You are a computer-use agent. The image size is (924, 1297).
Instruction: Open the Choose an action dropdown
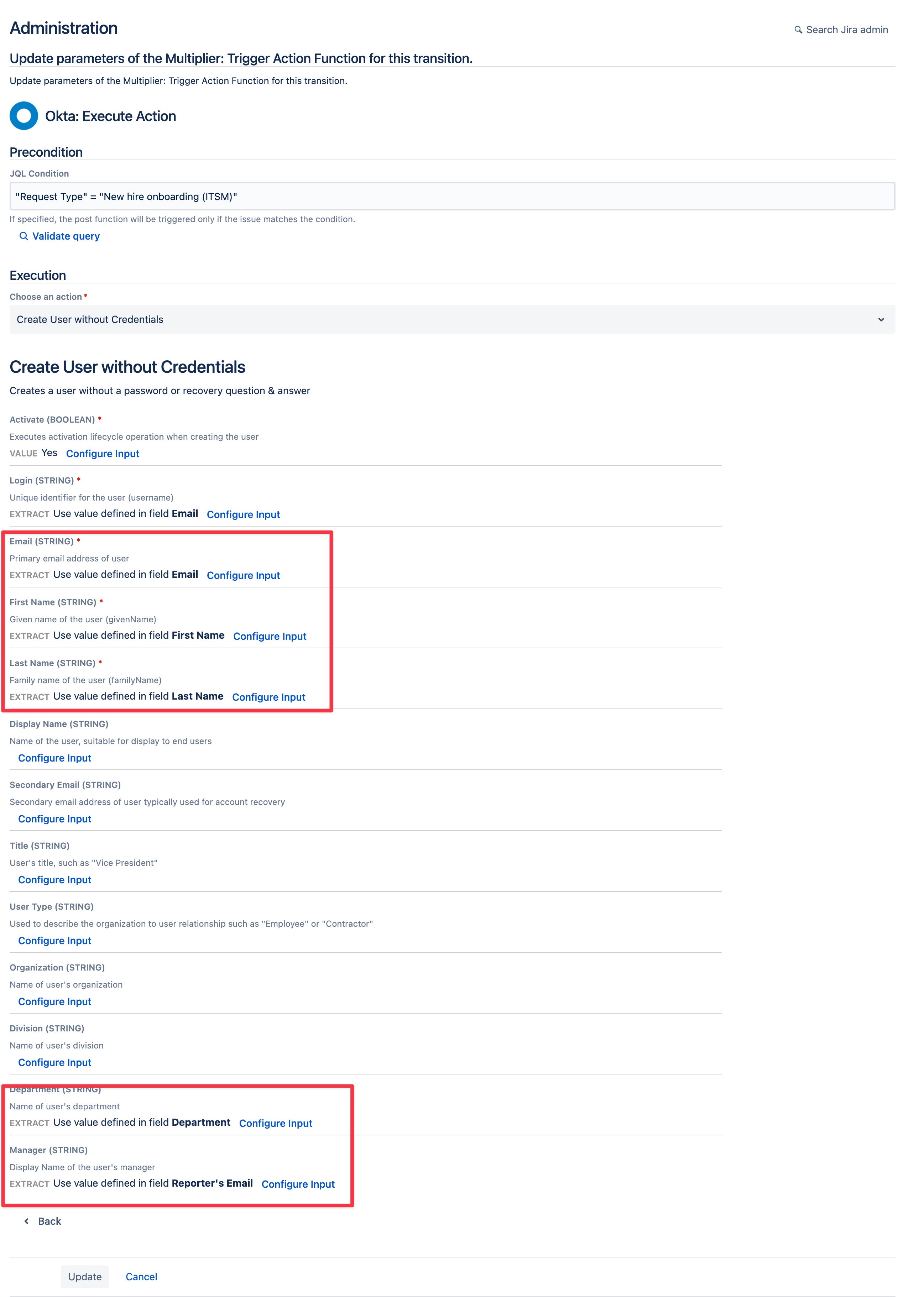pyautogui.click(x=452, y=320)
